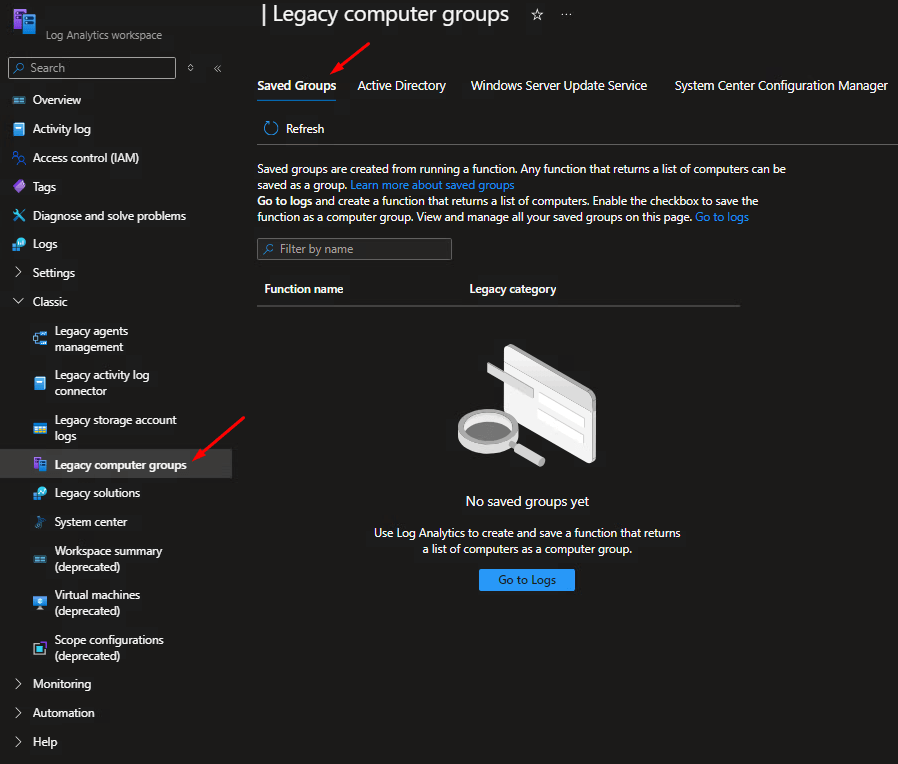This screenshot has width=898, height=764.
Task: Click Access control (IAM) icon
Action: (18, 158)
